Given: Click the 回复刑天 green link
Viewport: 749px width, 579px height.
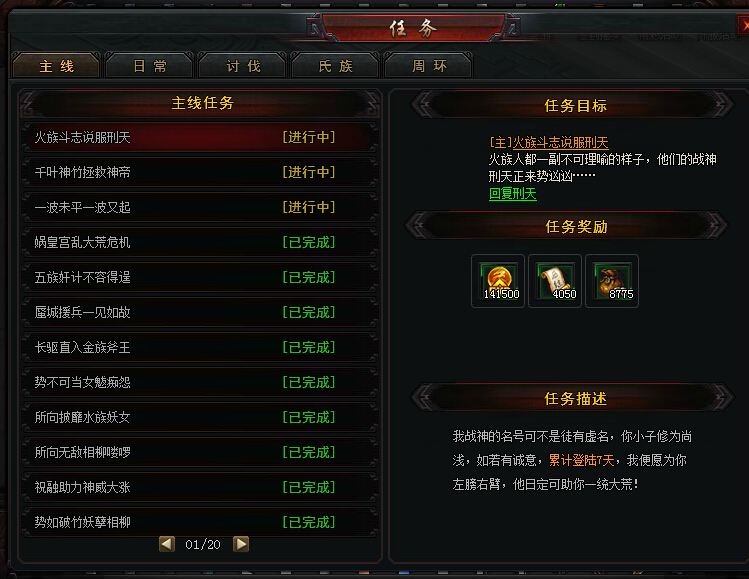Looking at the screenshot, I should tap(513, 193).
